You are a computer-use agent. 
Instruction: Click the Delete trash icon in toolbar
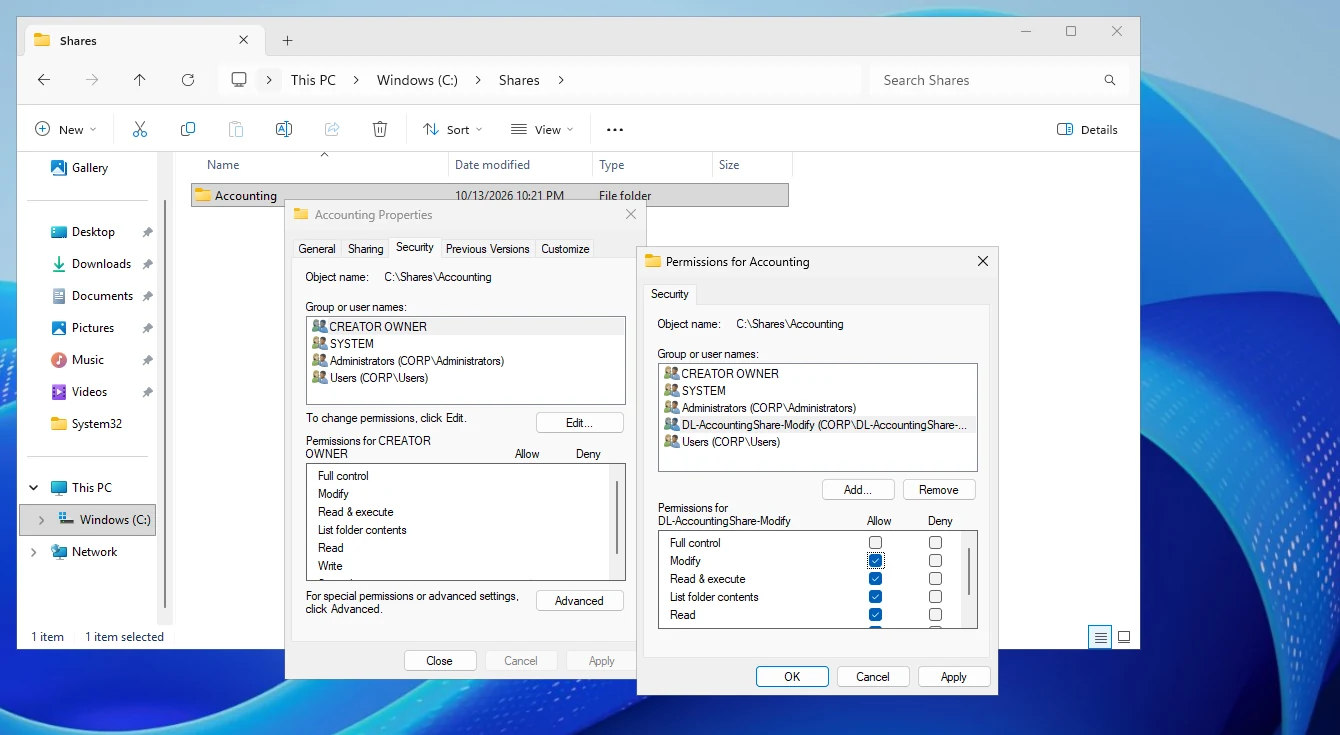(379, 129)
